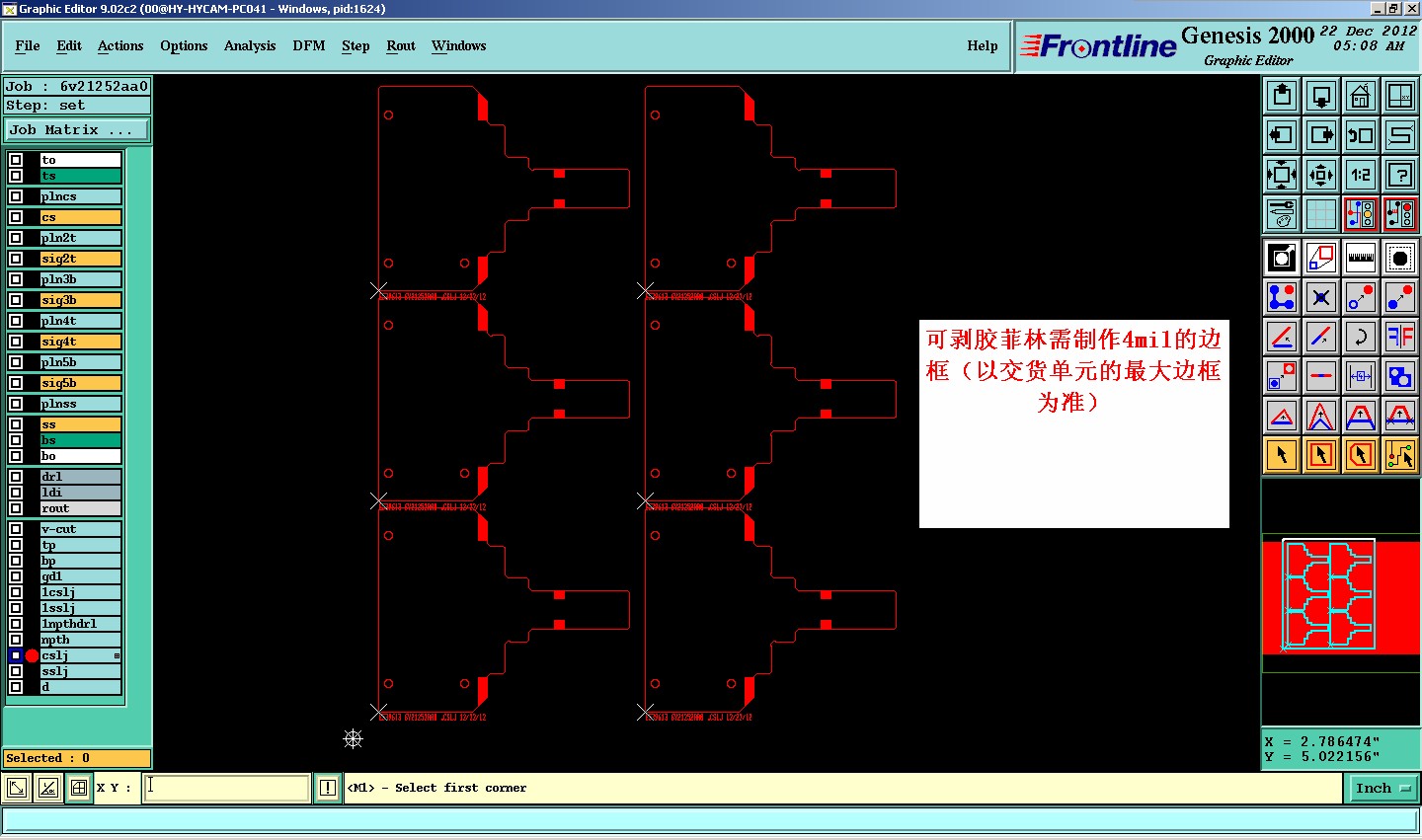Viewport: 1422px width, 840px height.
Task: Click the zoom out shrink icon
Action: coord(1321,175)
